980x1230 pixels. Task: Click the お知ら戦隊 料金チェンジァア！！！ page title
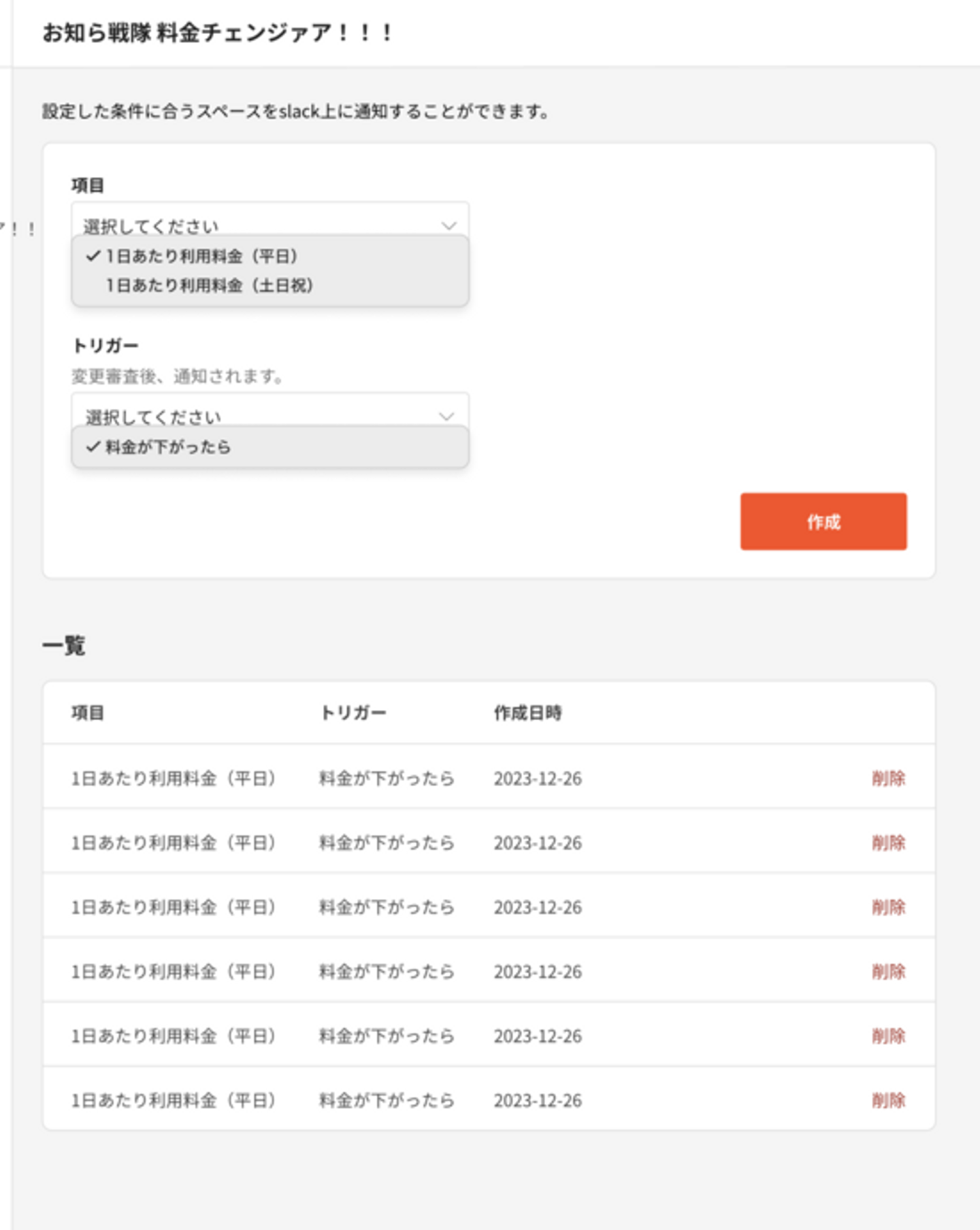coord(218,33)
